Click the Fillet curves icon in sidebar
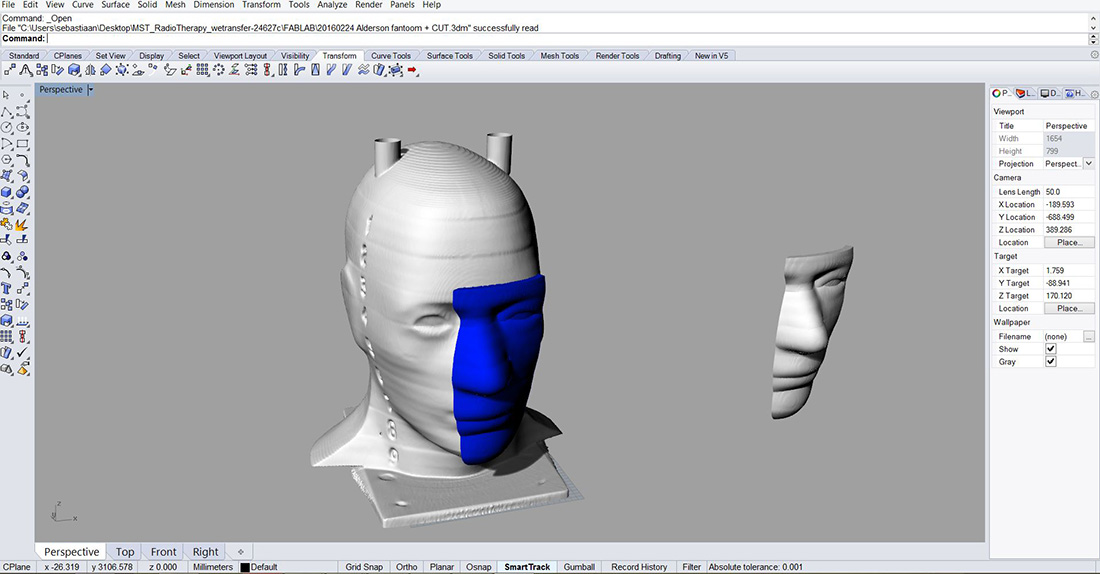Viewport: 1100px width, 574px height. point(22,159)
